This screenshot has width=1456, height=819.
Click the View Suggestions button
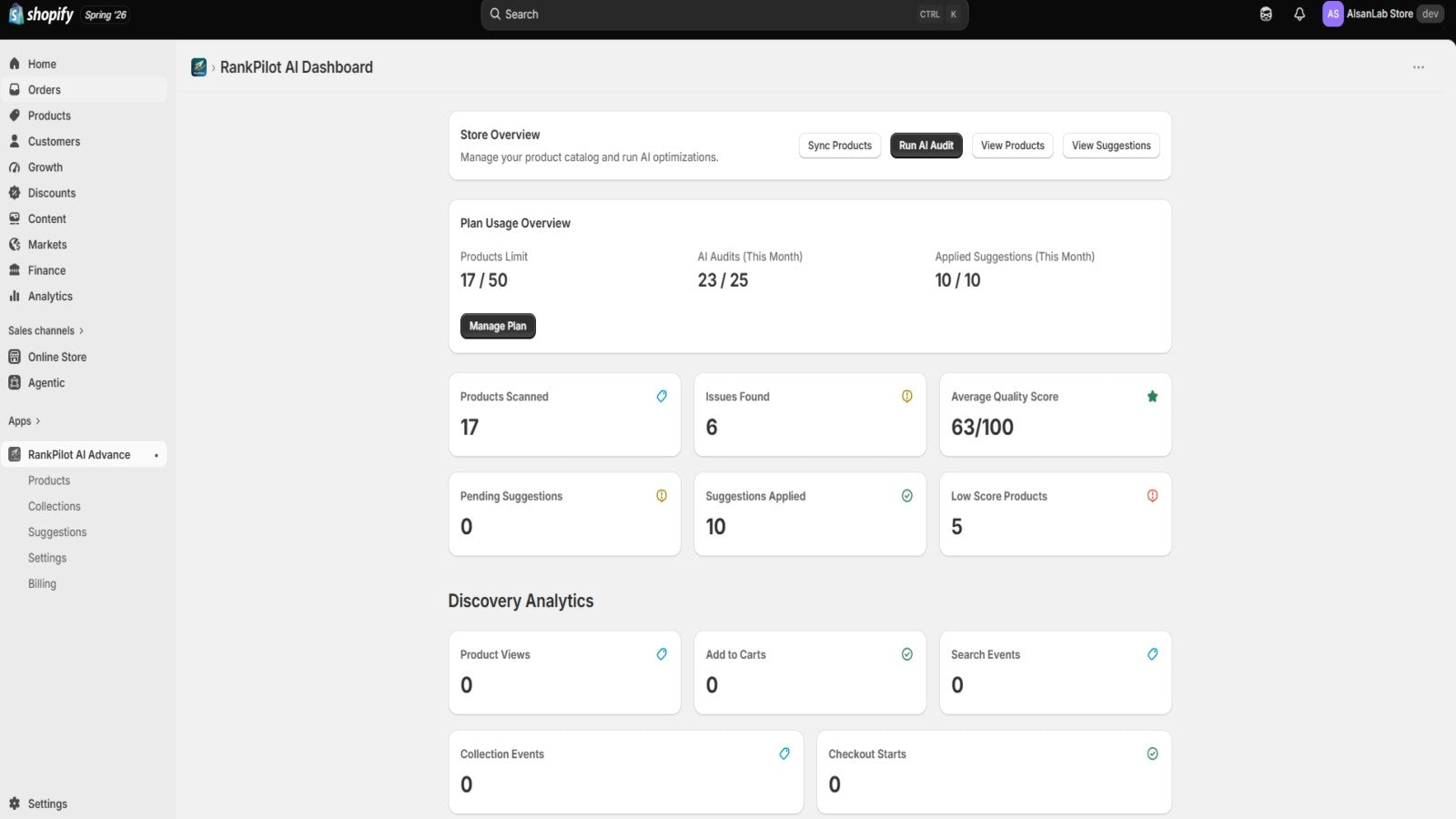pyautogui.click(x=1111, y=146)
